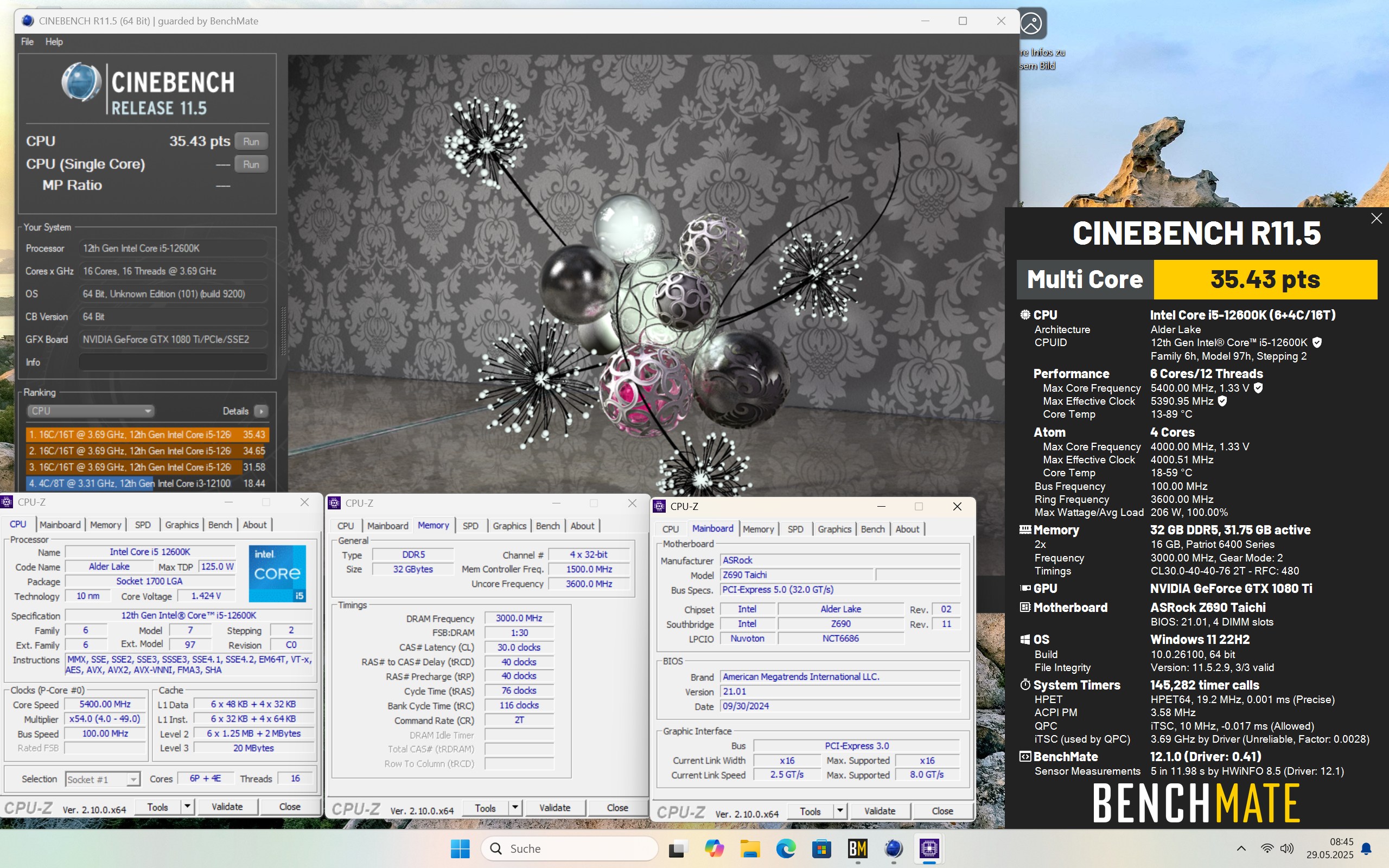Open Bench tab in first CPU-Z window

(x=220, y=525)
